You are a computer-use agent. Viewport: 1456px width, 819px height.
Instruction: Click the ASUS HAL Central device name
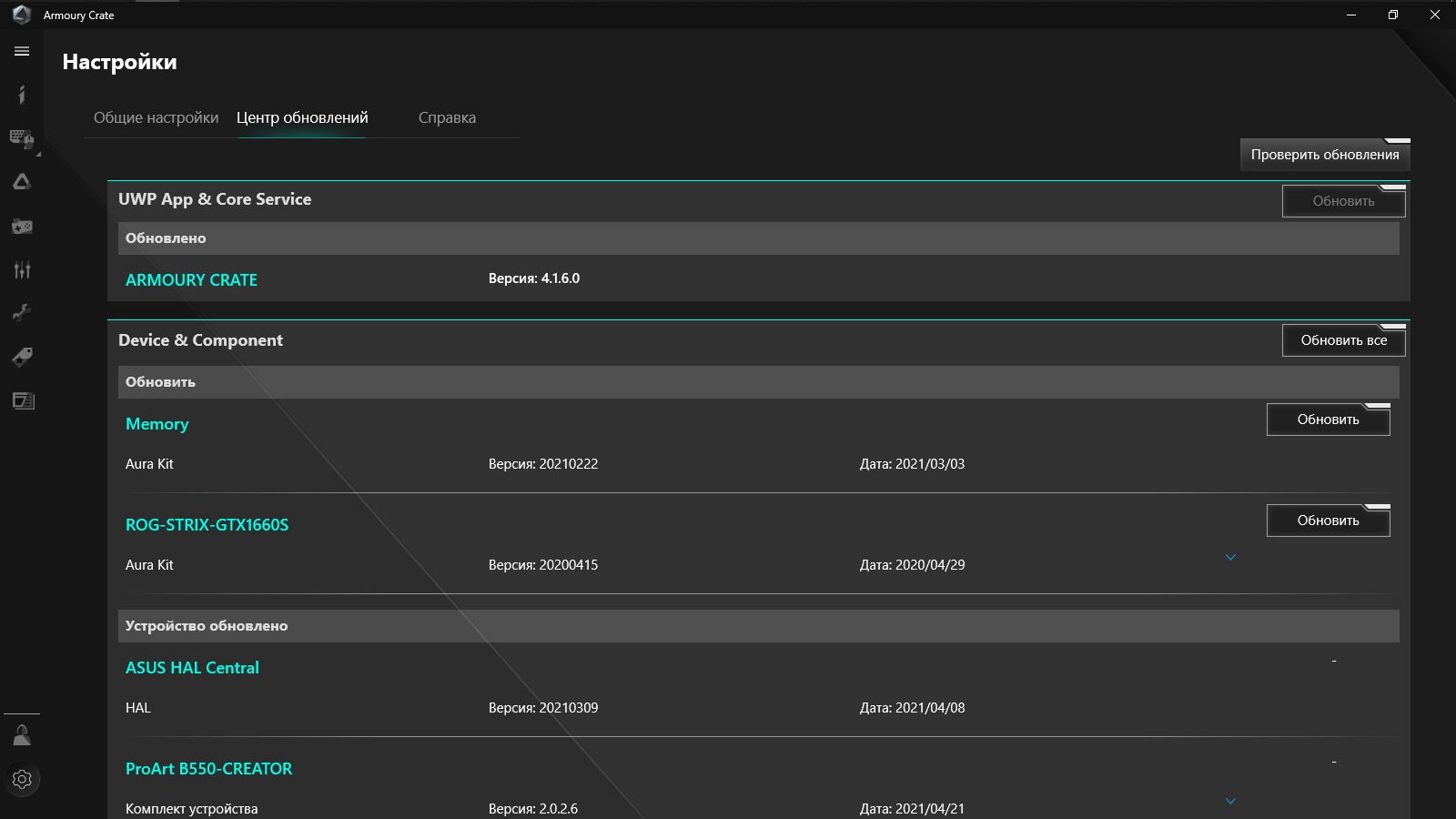pos(192,668)
